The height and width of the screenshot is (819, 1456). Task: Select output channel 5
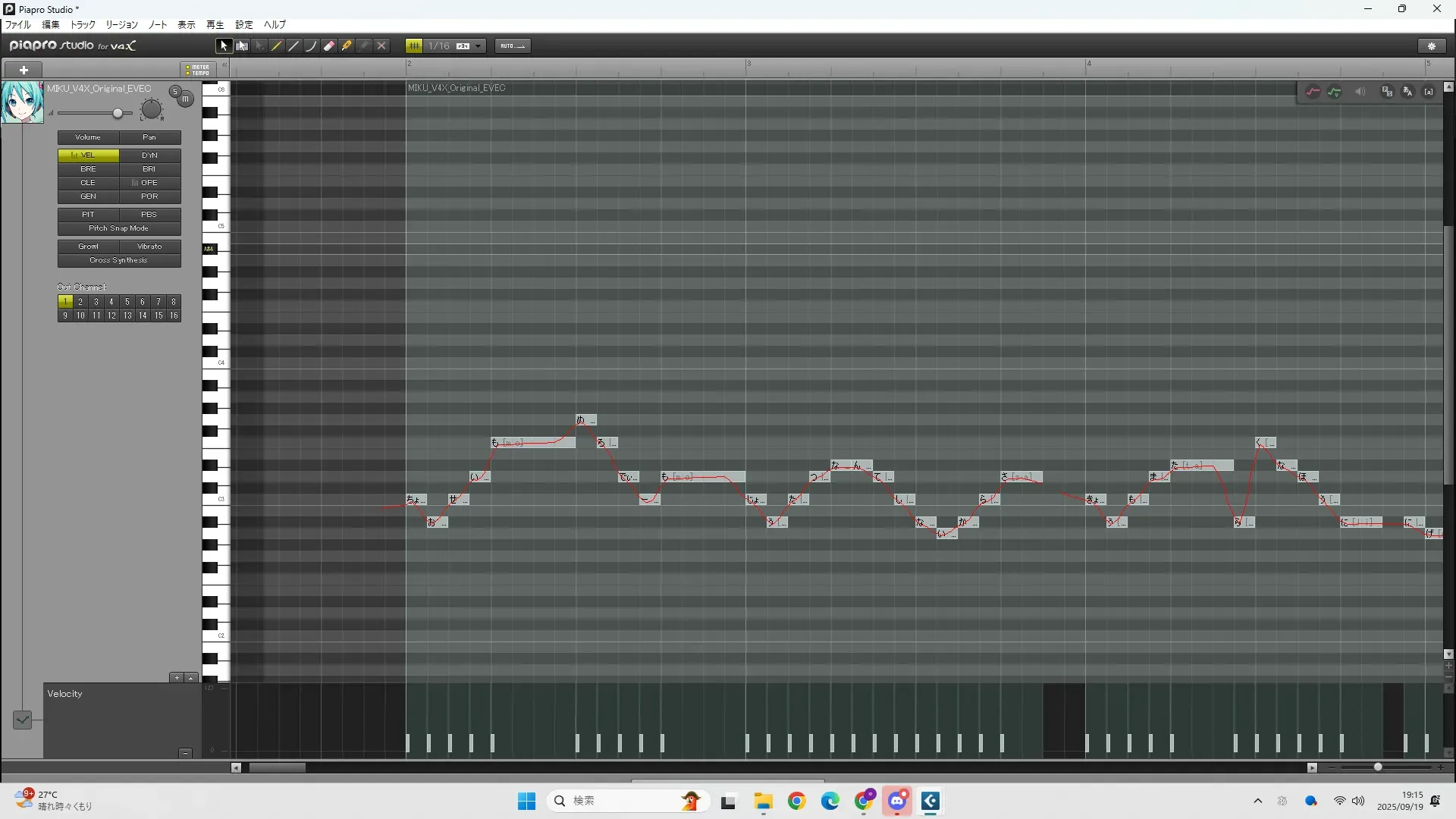click(x=127, y=302)
